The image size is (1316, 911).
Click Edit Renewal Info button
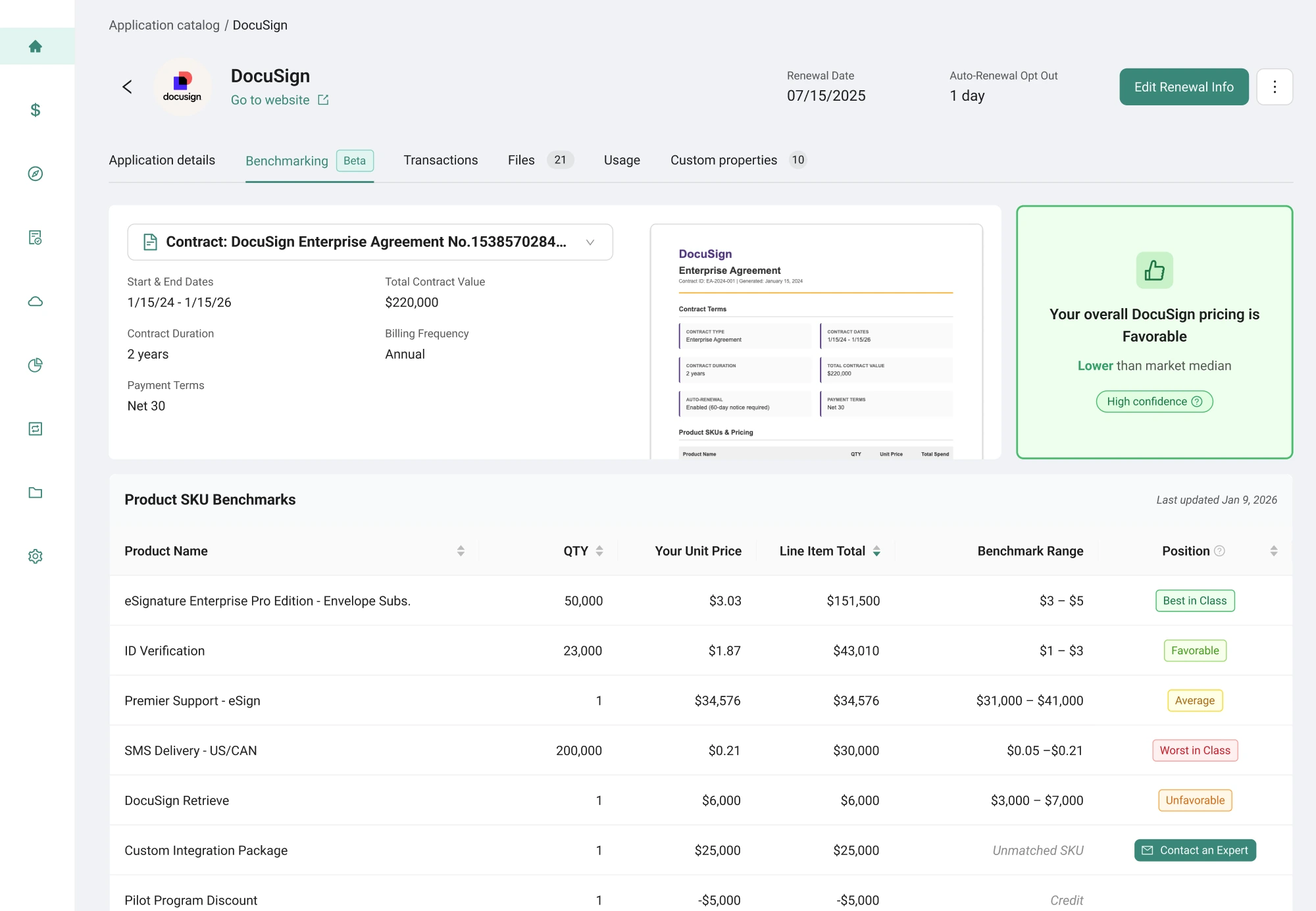(1184, 87)
